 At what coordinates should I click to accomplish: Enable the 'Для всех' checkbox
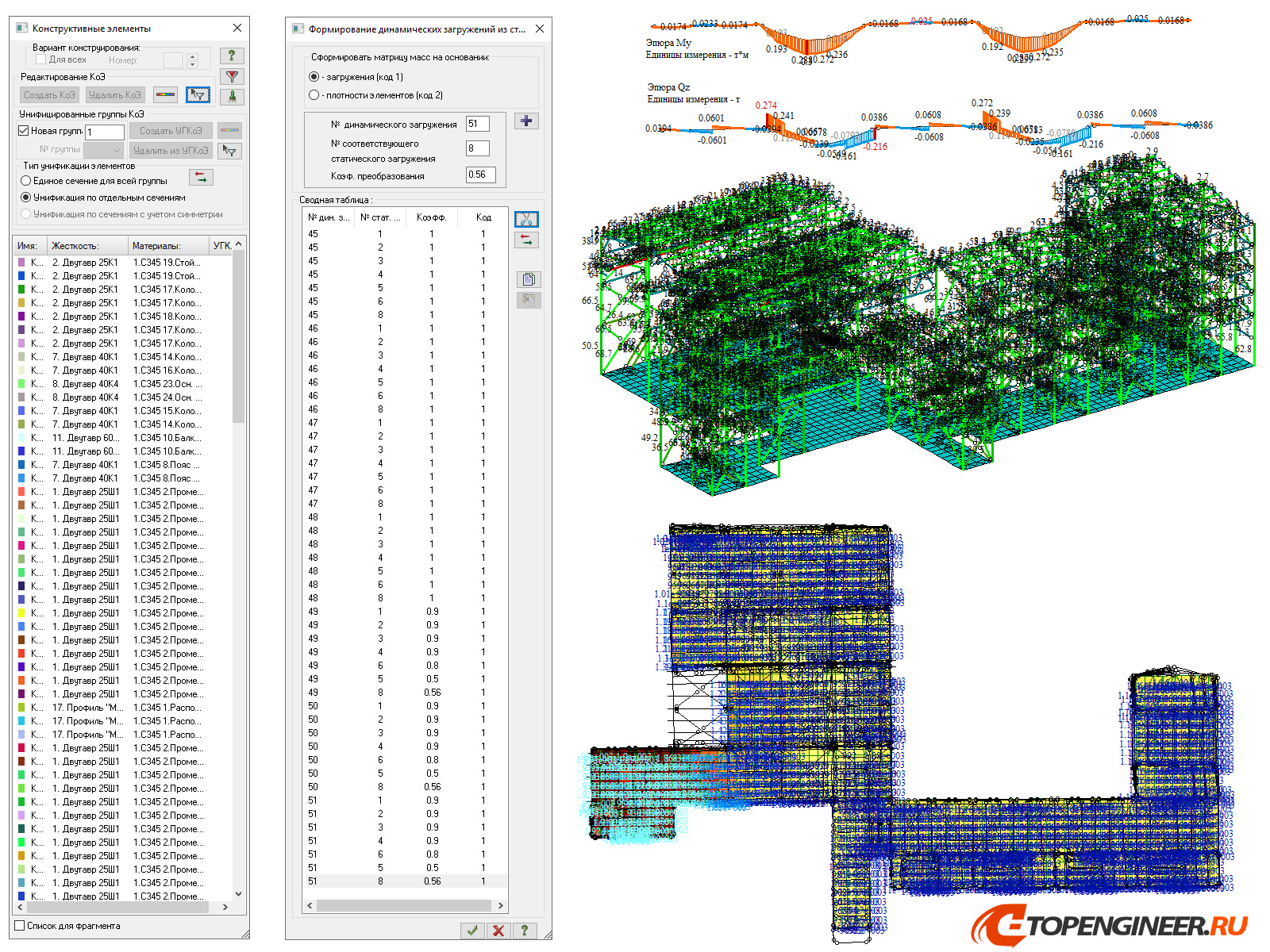41,59
